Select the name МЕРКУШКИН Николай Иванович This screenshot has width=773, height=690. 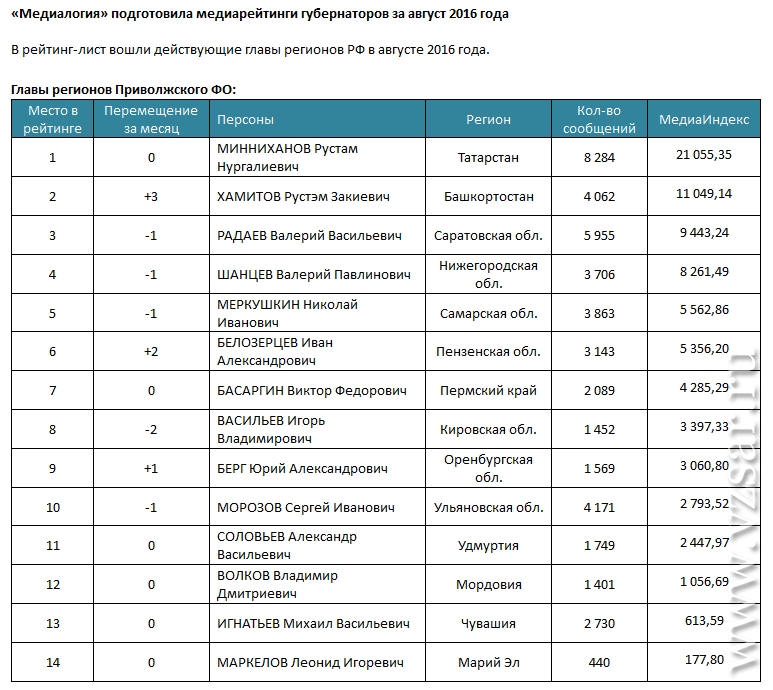point(287,313)
